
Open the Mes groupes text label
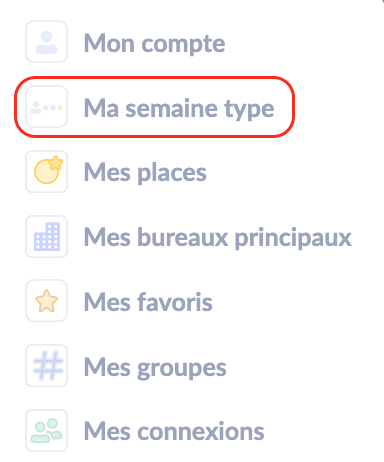[x=155, y=368]
